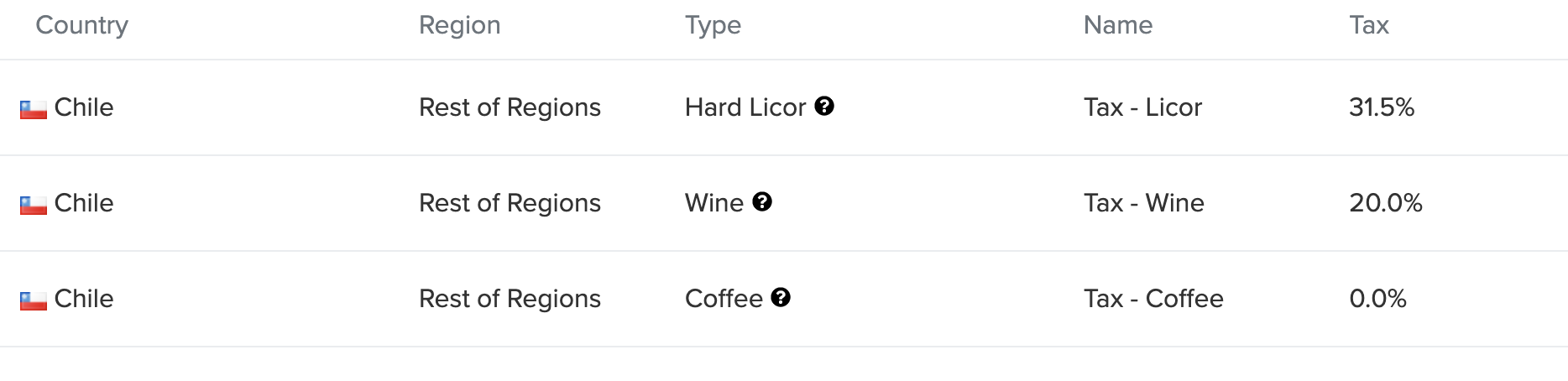This screenshot has height=381, width=1568.
Task: Click the help icon next to Hard Licor
Action: click(824, 107)
